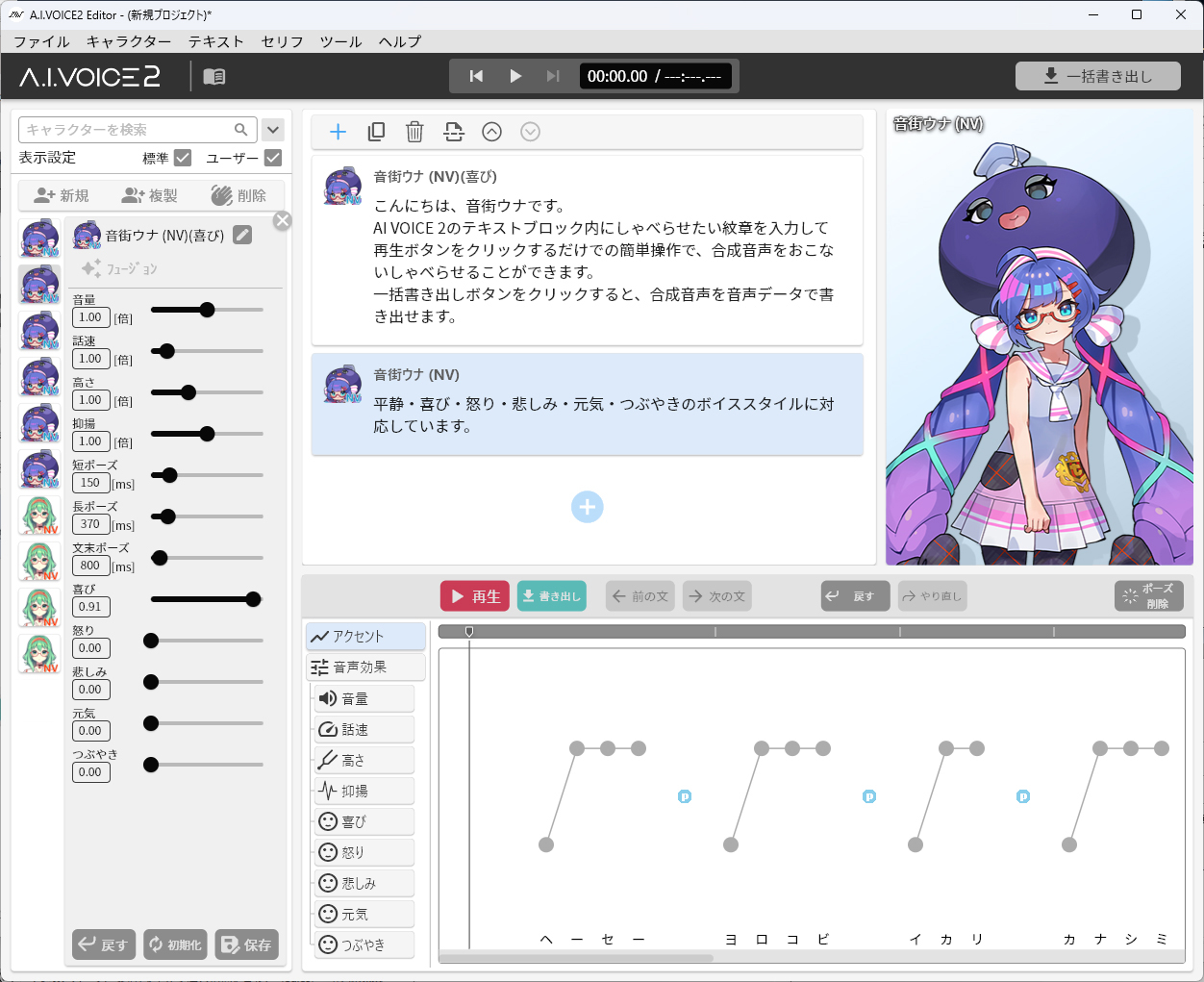
Task: Click the ポーズ削除 button
Action: [x=1149, y=596]
